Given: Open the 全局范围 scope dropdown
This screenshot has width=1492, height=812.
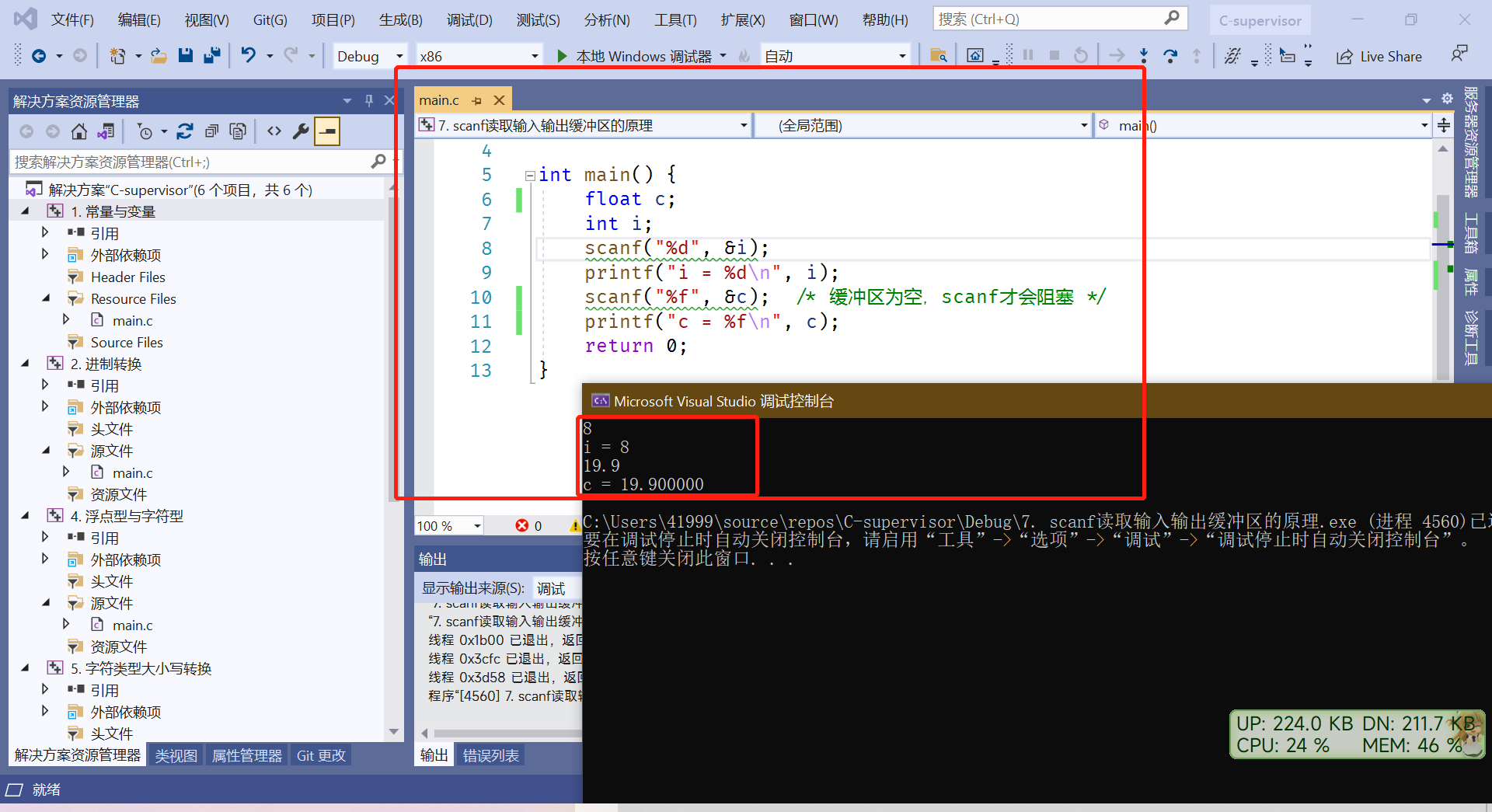Looking at the screenshot, I should pyautogui.click(x=1083, y=125).
